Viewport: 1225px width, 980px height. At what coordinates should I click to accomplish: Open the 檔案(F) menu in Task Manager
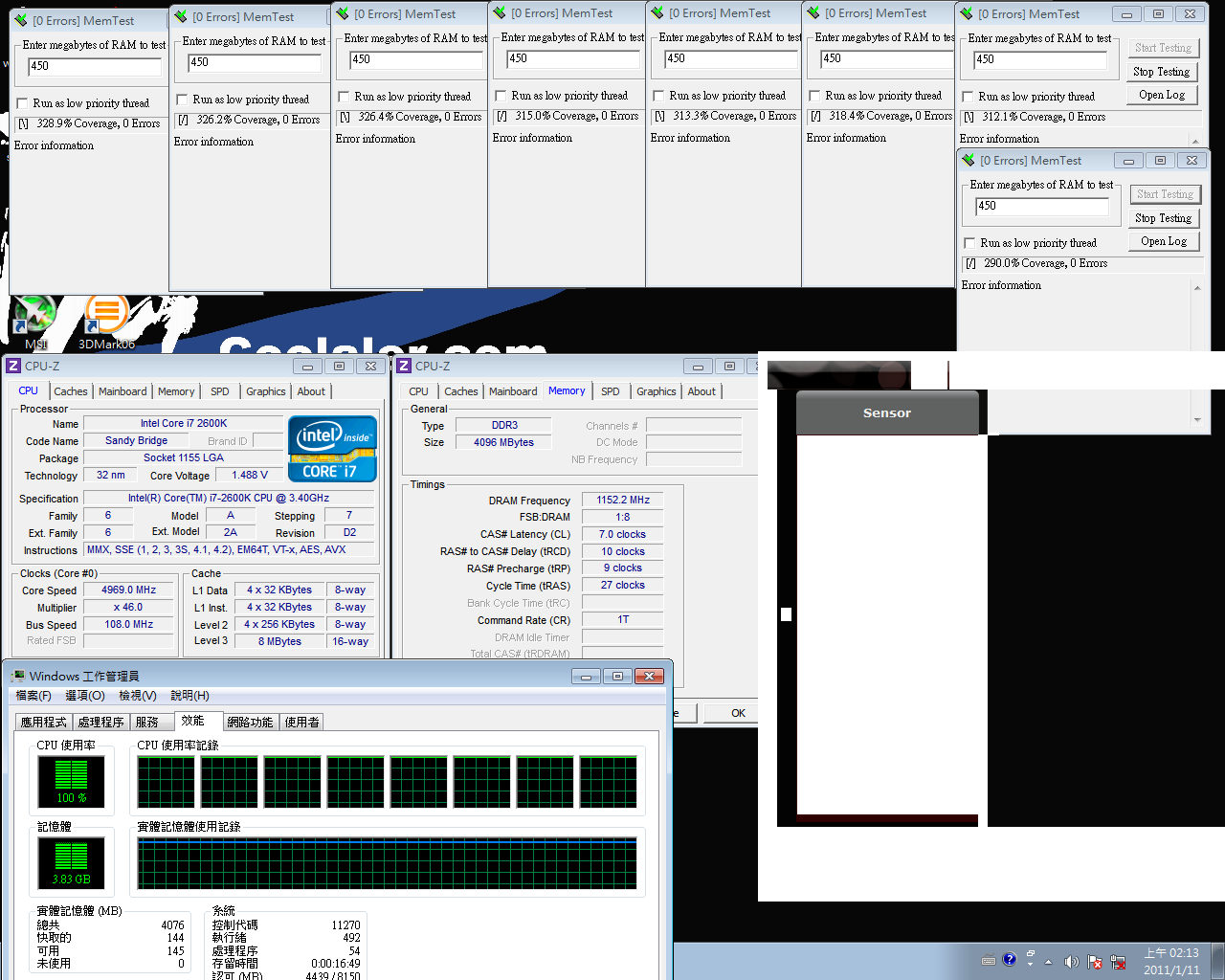[x=33, y=696]
